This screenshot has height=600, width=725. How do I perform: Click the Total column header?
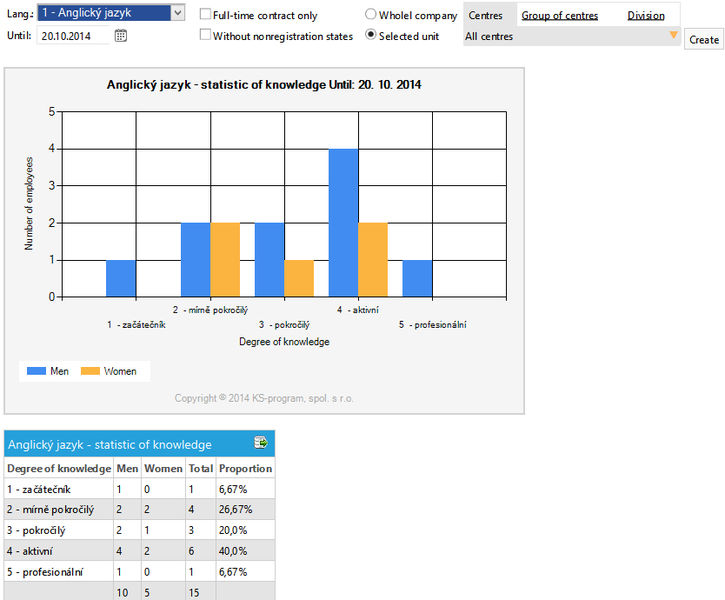(x=201, y=468)
